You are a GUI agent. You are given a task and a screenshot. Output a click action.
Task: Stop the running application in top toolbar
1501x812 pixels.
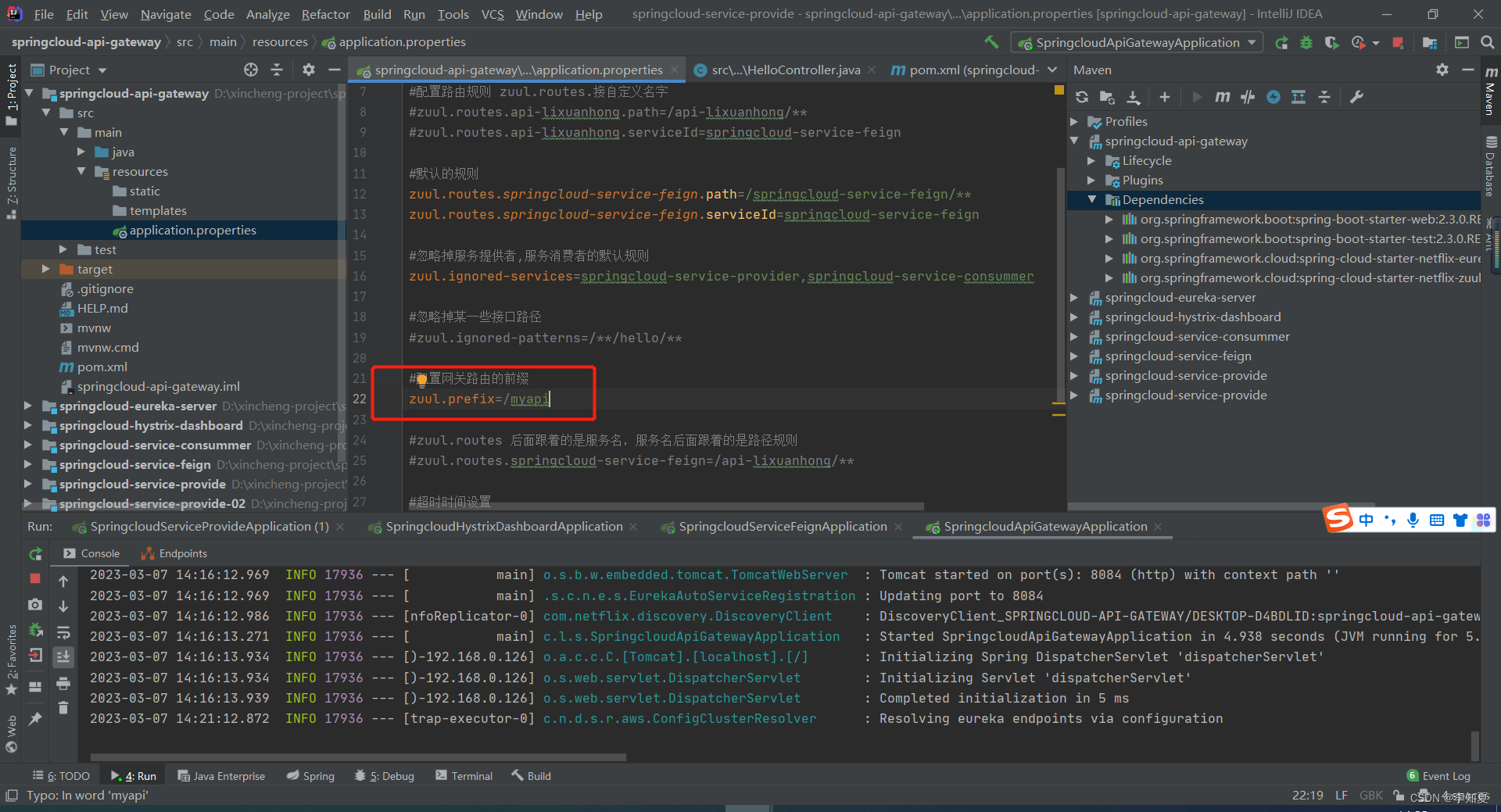point(1399,43)
